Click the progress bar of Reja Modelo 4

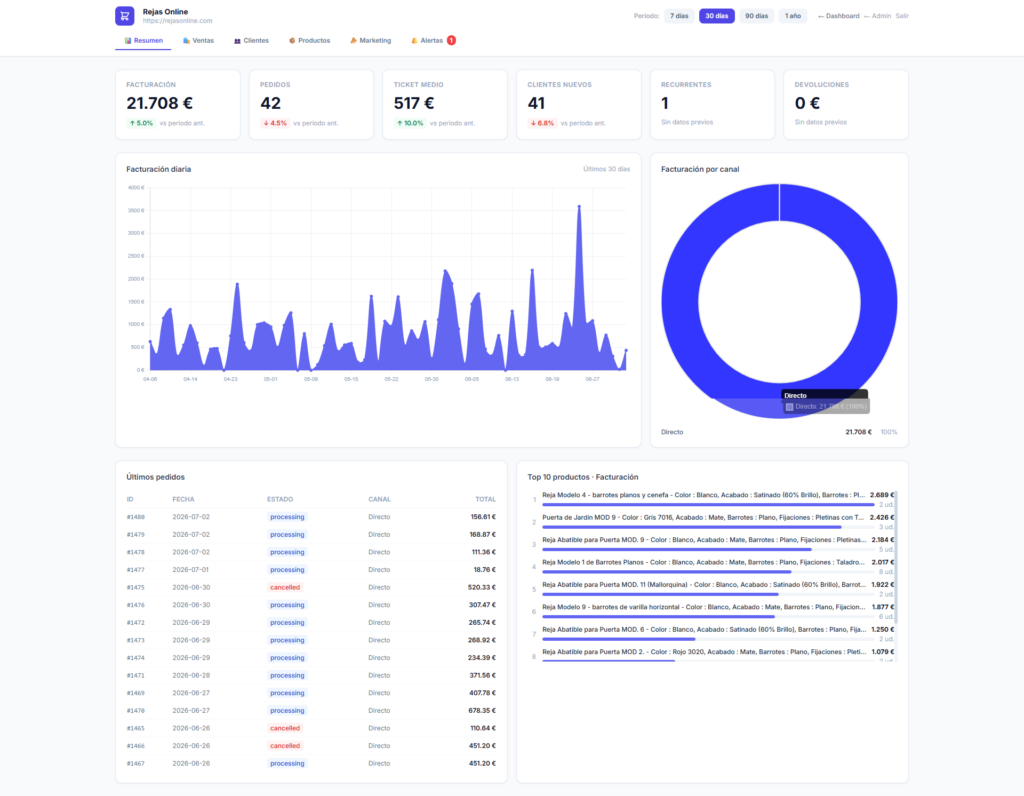click(708, 505)
